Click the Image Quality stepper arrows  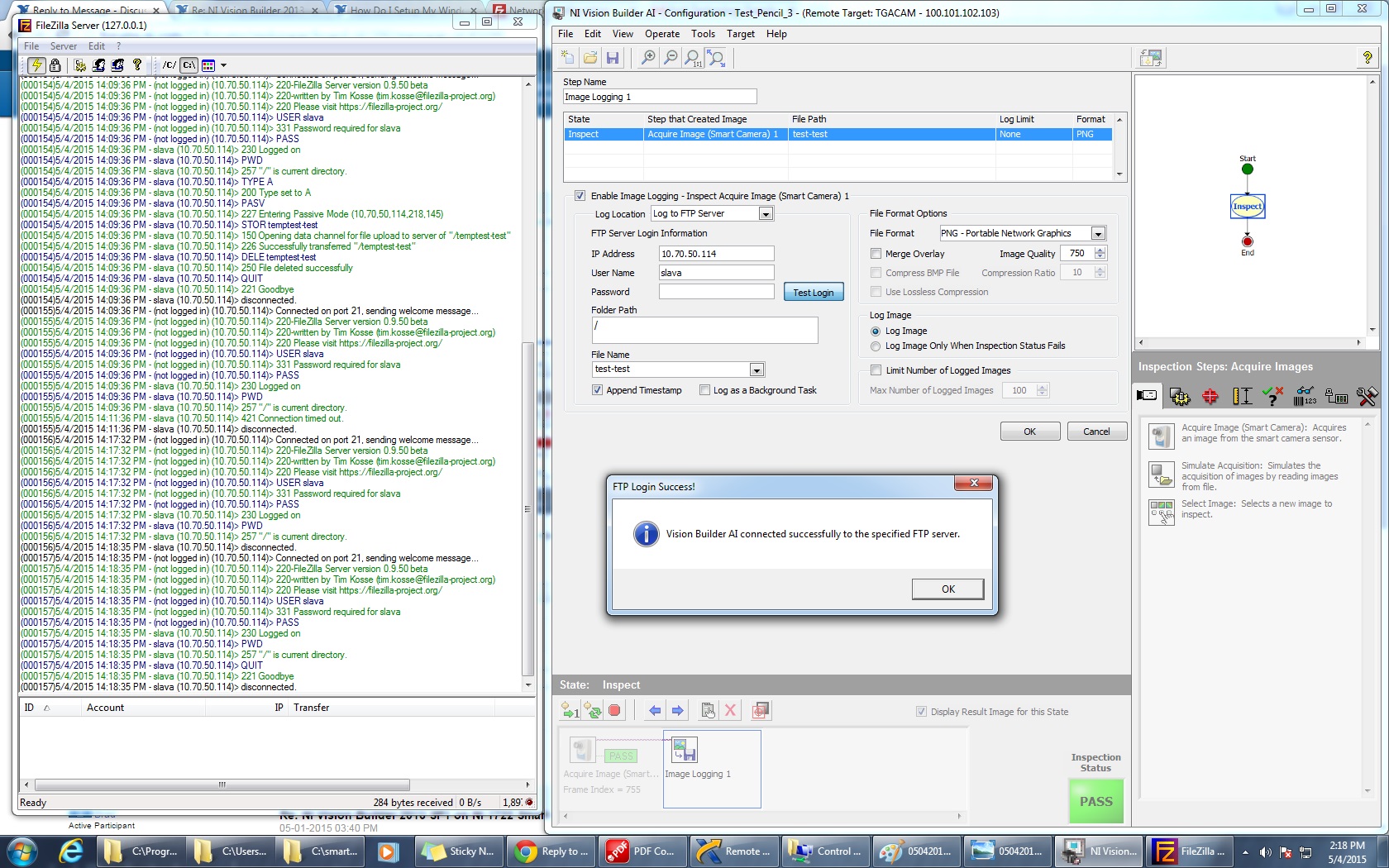(1100, 254)
